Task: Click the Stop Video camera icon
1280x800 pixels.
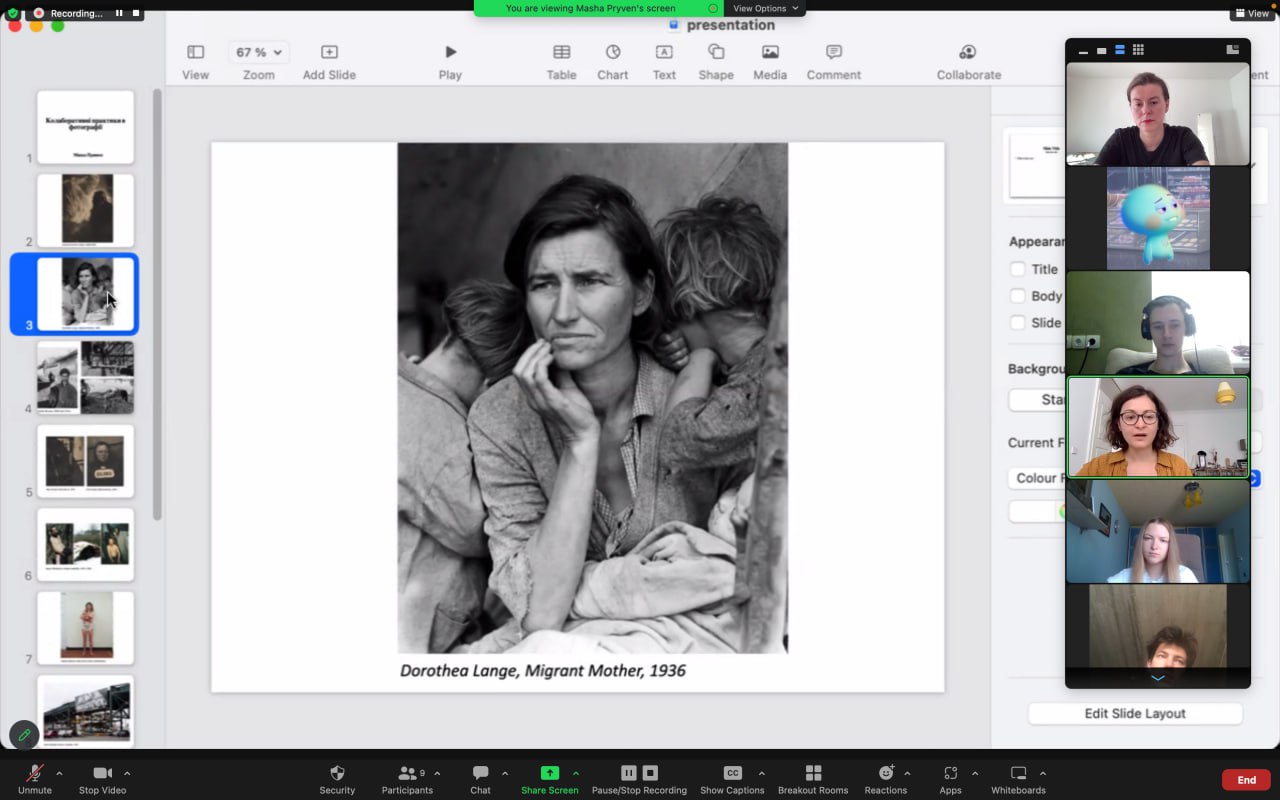Action: click(x=102, y=773)
